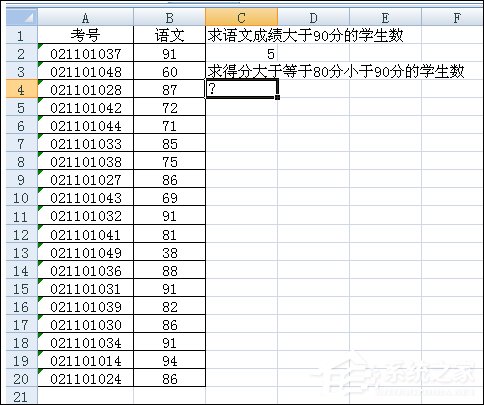Select score 69 in row 10
This screenshot has height=405, width=484.
tap(169, 197)
